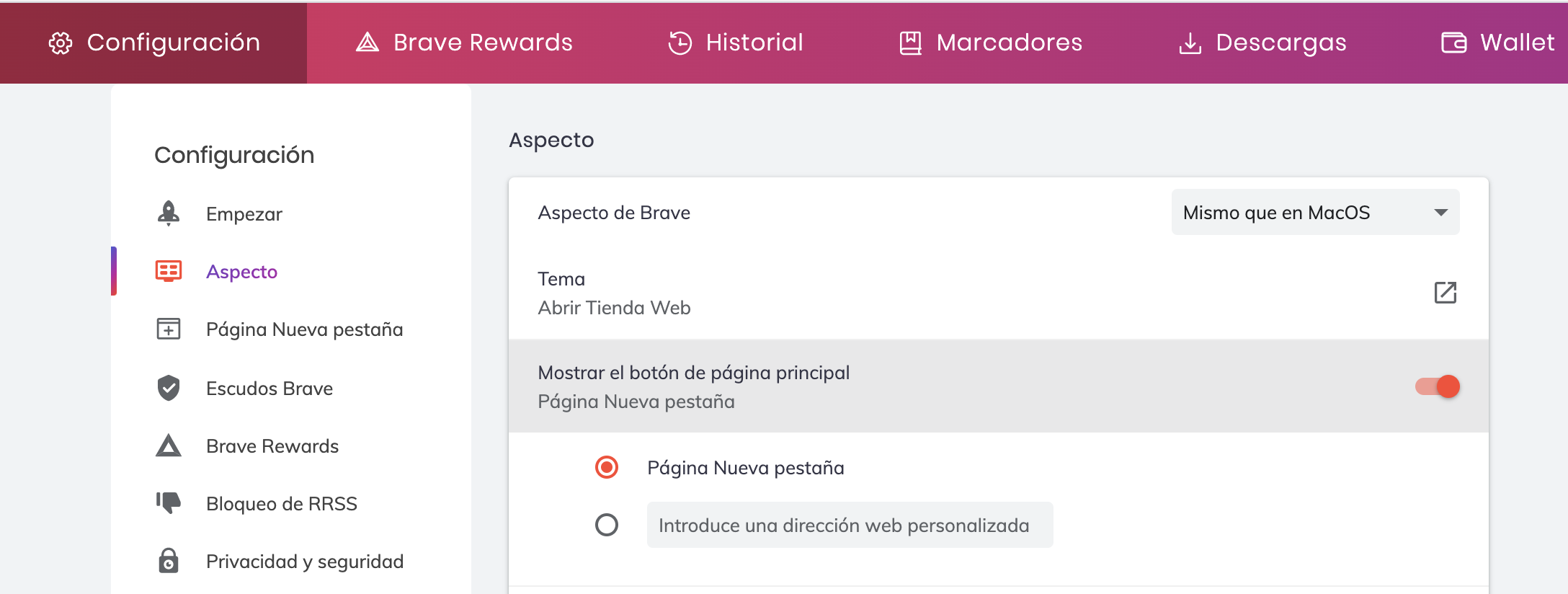Click the Abrir Tienda Web link
The image size is (1568, 594).
tap(614, 308)
